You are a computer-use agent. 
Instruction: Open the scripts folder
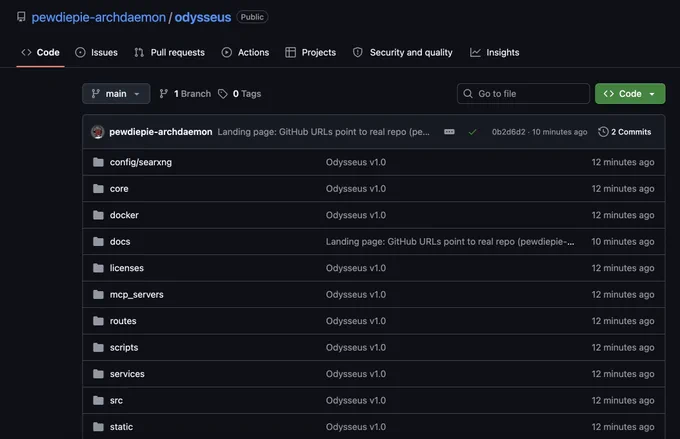click(x=124, y=347)
